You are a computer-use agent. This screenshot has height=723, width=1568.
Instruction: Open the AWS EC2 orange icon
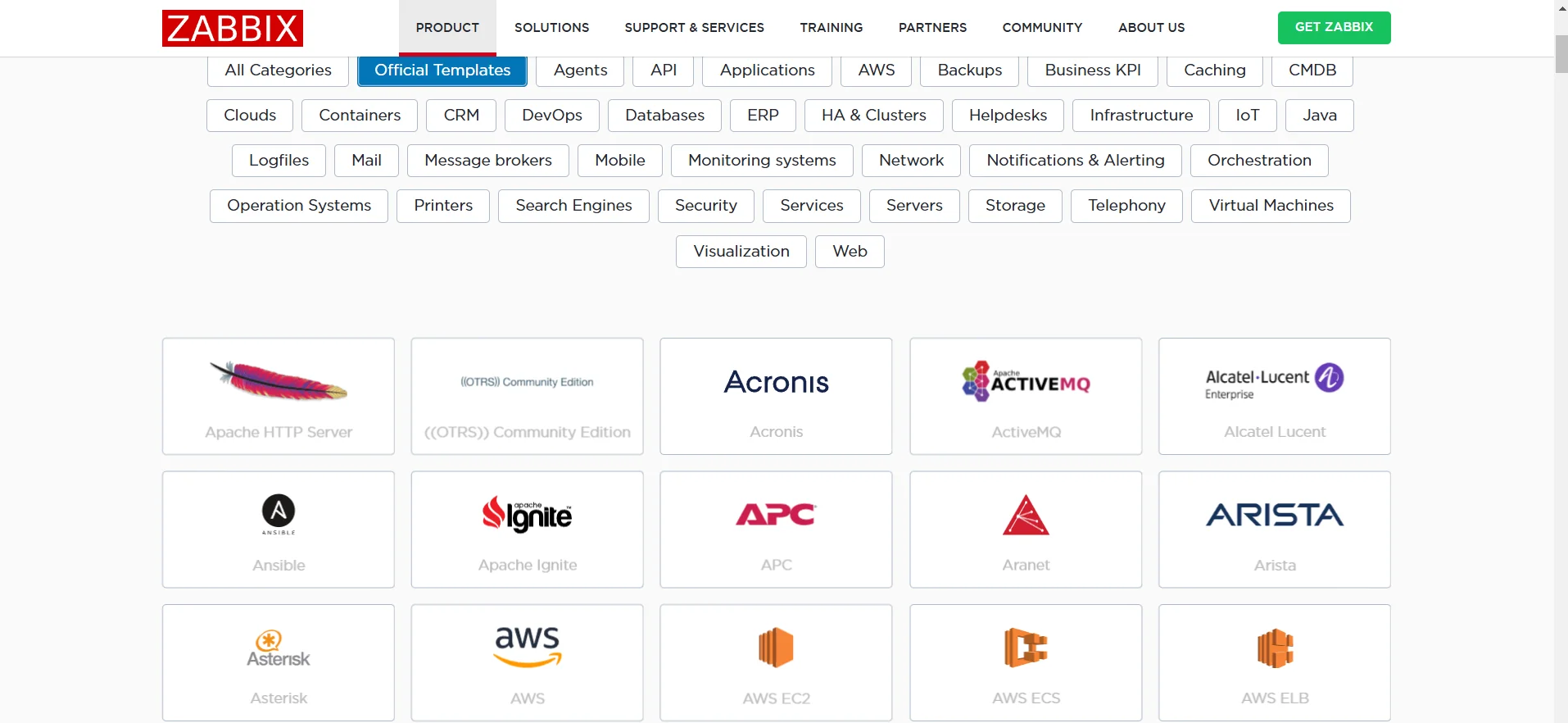tap(776, 648)
